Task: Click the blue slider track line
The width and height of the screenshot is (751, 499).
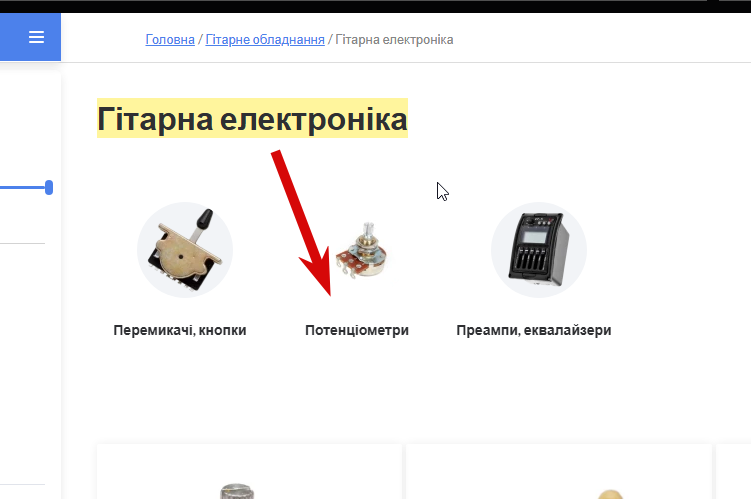Action: [23, 187]
